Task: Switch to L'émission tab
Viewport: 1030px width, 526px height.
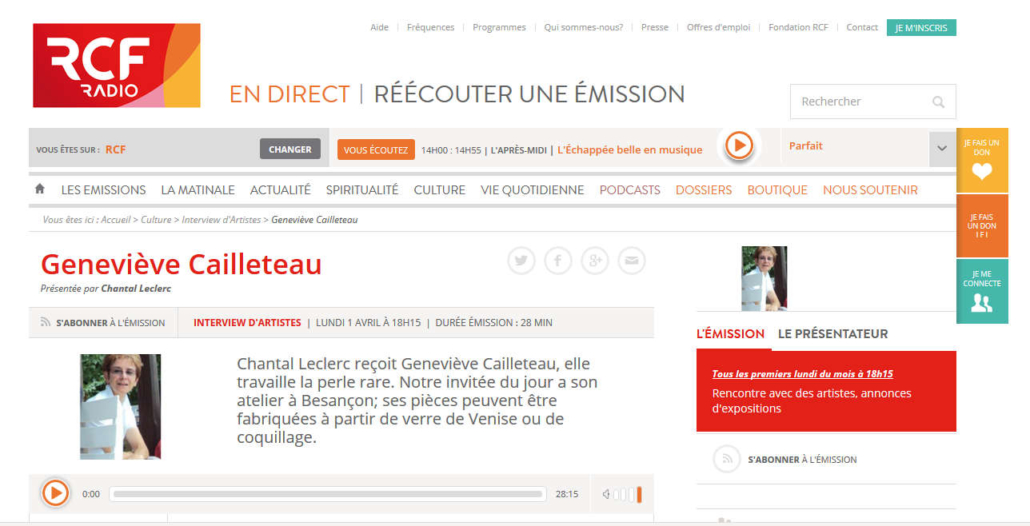Action: click(730, 334)
